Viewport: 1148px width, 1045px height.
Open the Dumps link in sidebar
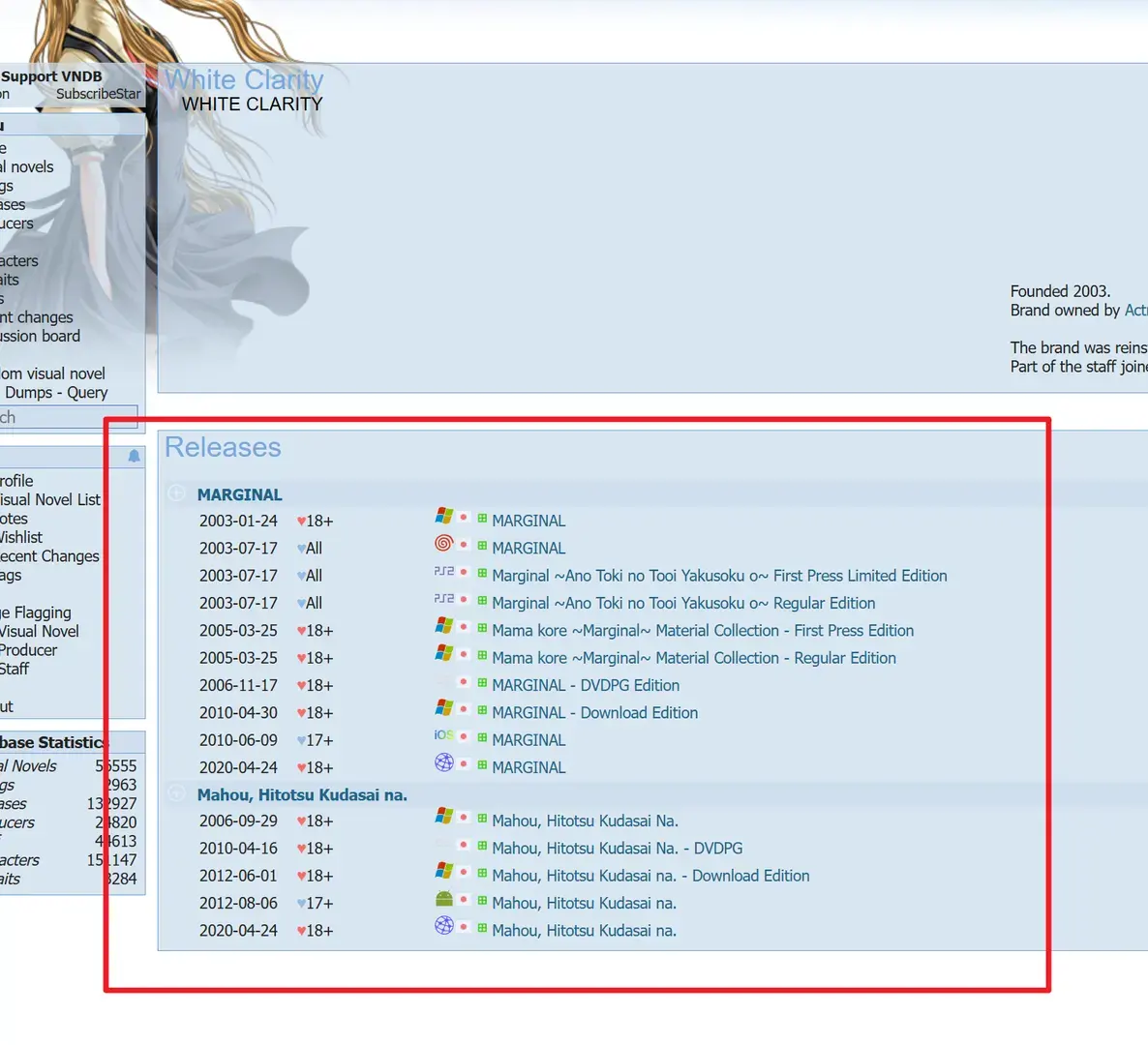[x=28, y=392]
